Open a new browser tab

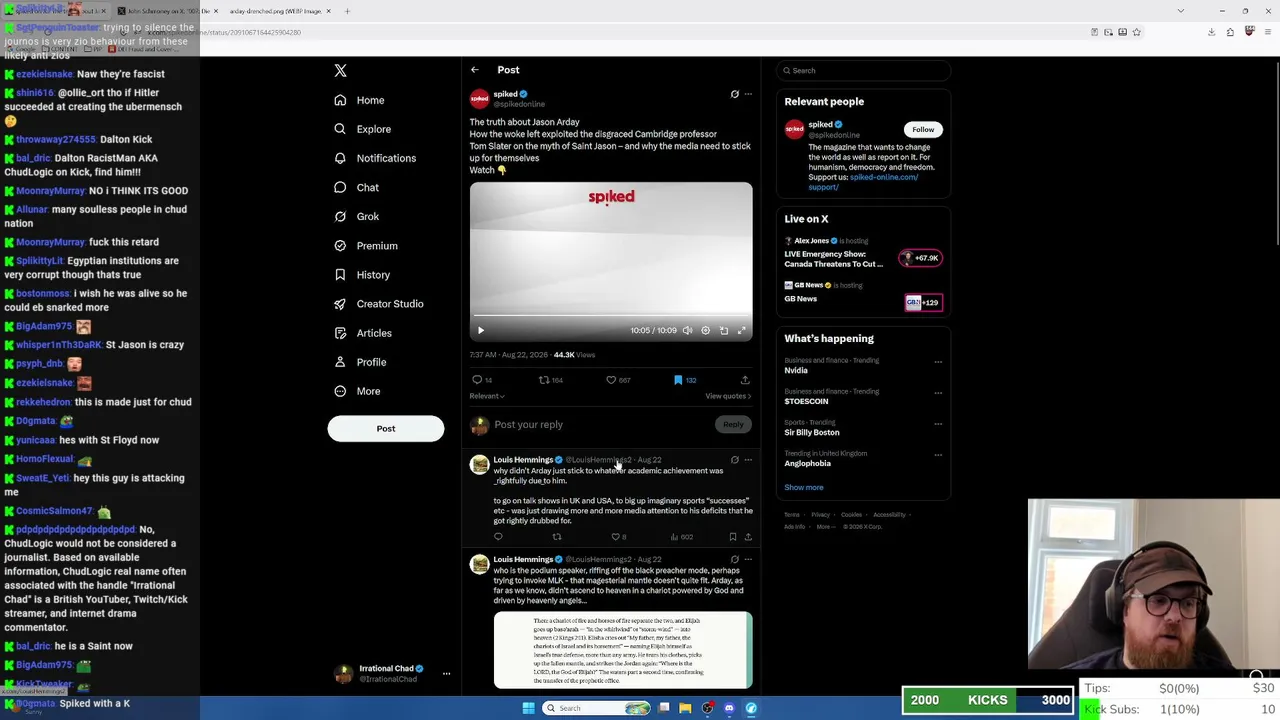(x=348, y=11)
